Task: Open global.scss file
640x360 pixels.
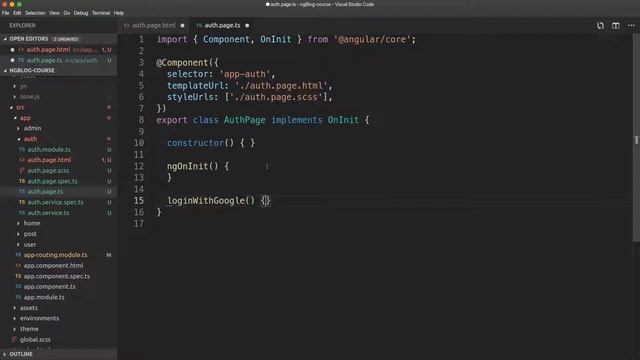Action: coord(58,340)
